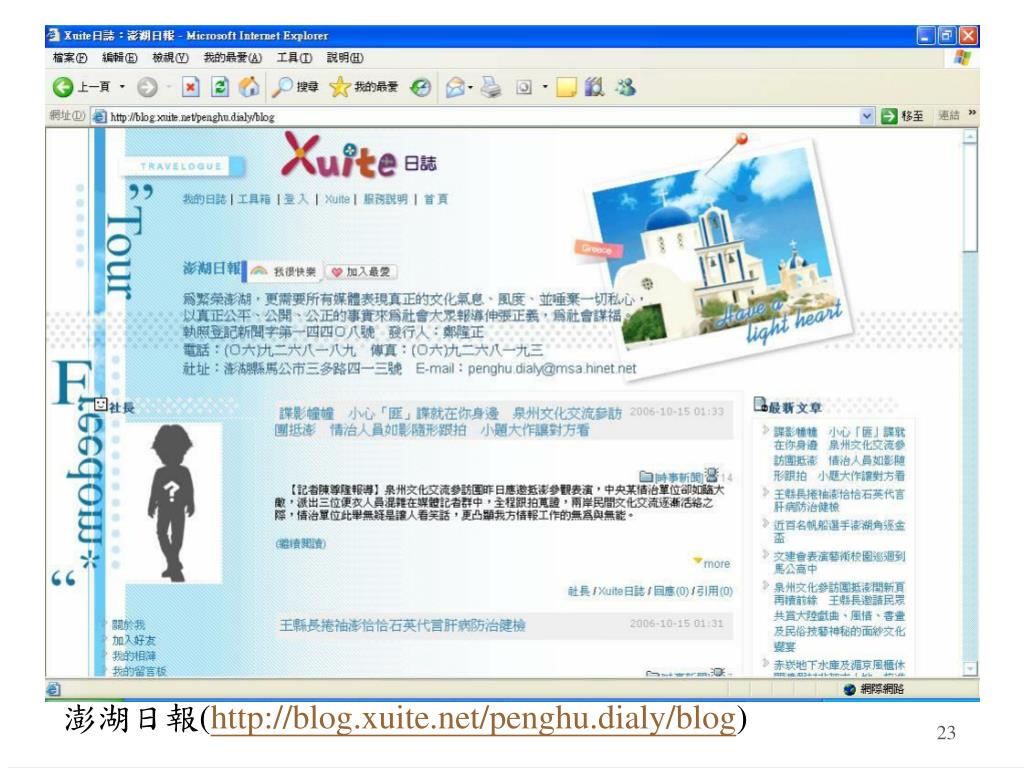Viewport: 1024px width, 768px height.
Task: Stop page loading with red X icon
Action: tap(190, 87)
